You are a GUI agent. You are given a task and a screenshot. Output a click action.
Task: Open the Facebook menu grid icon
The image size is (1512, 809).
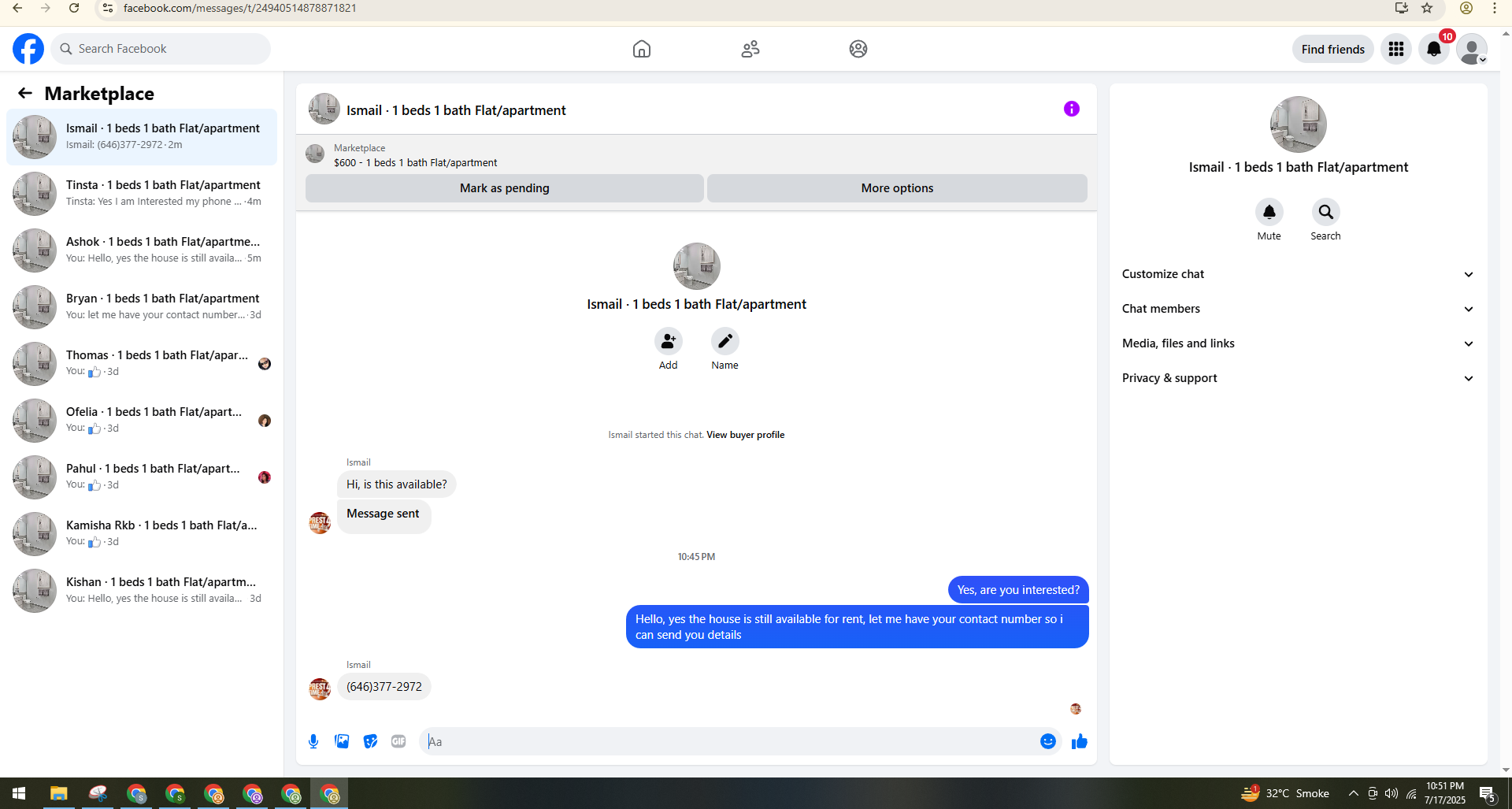(x=1396, y=49)
